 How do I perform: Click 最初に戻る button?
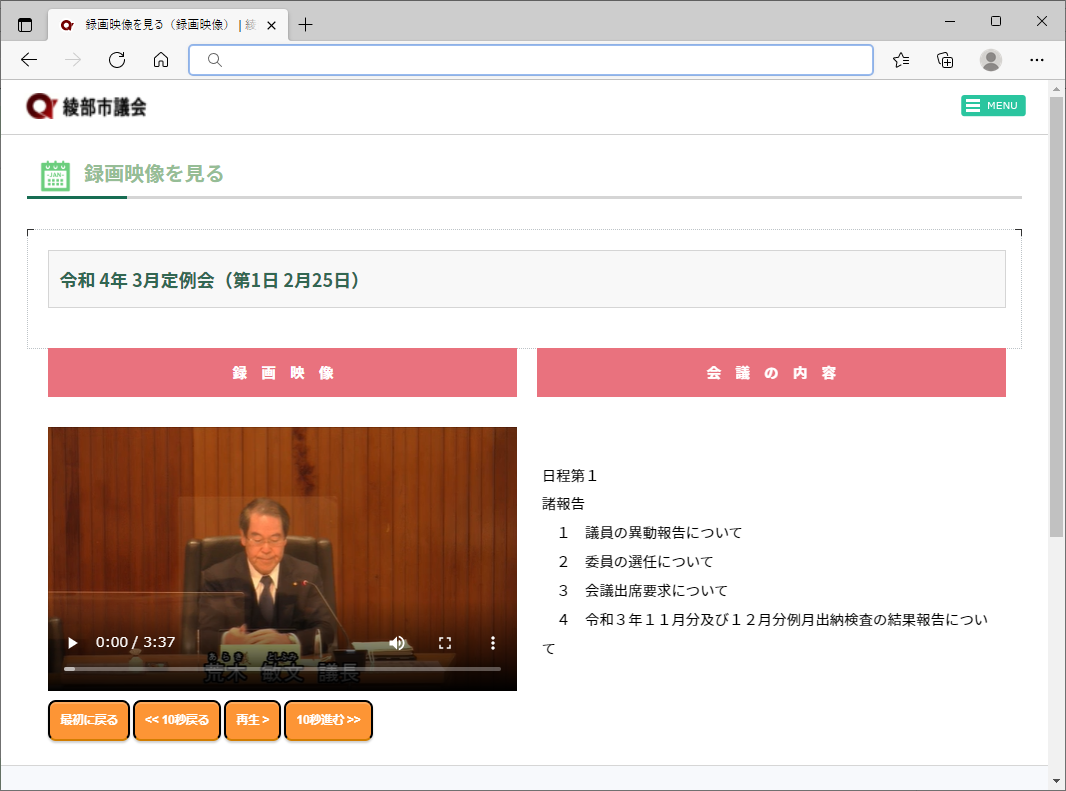point(89,720)
